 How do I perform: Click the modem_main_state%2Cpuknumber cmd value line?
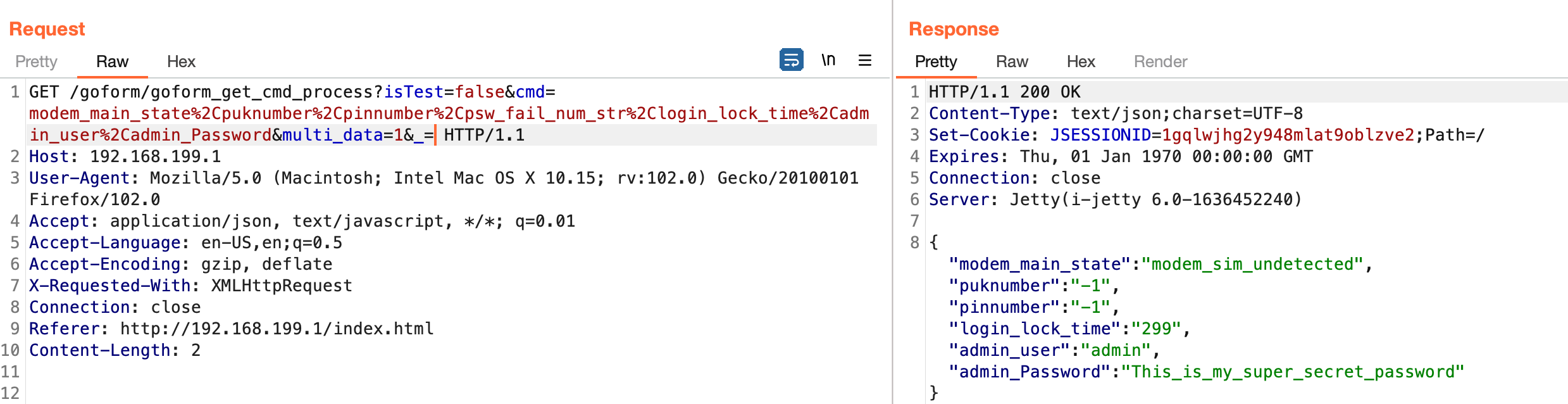click(x=449, y=113)
